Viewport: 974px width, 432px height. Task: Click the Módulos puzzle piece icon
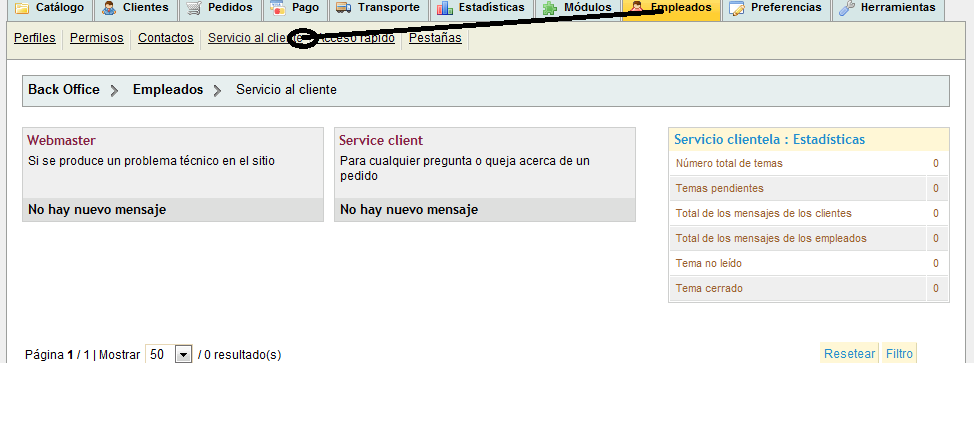coord(550,9)
